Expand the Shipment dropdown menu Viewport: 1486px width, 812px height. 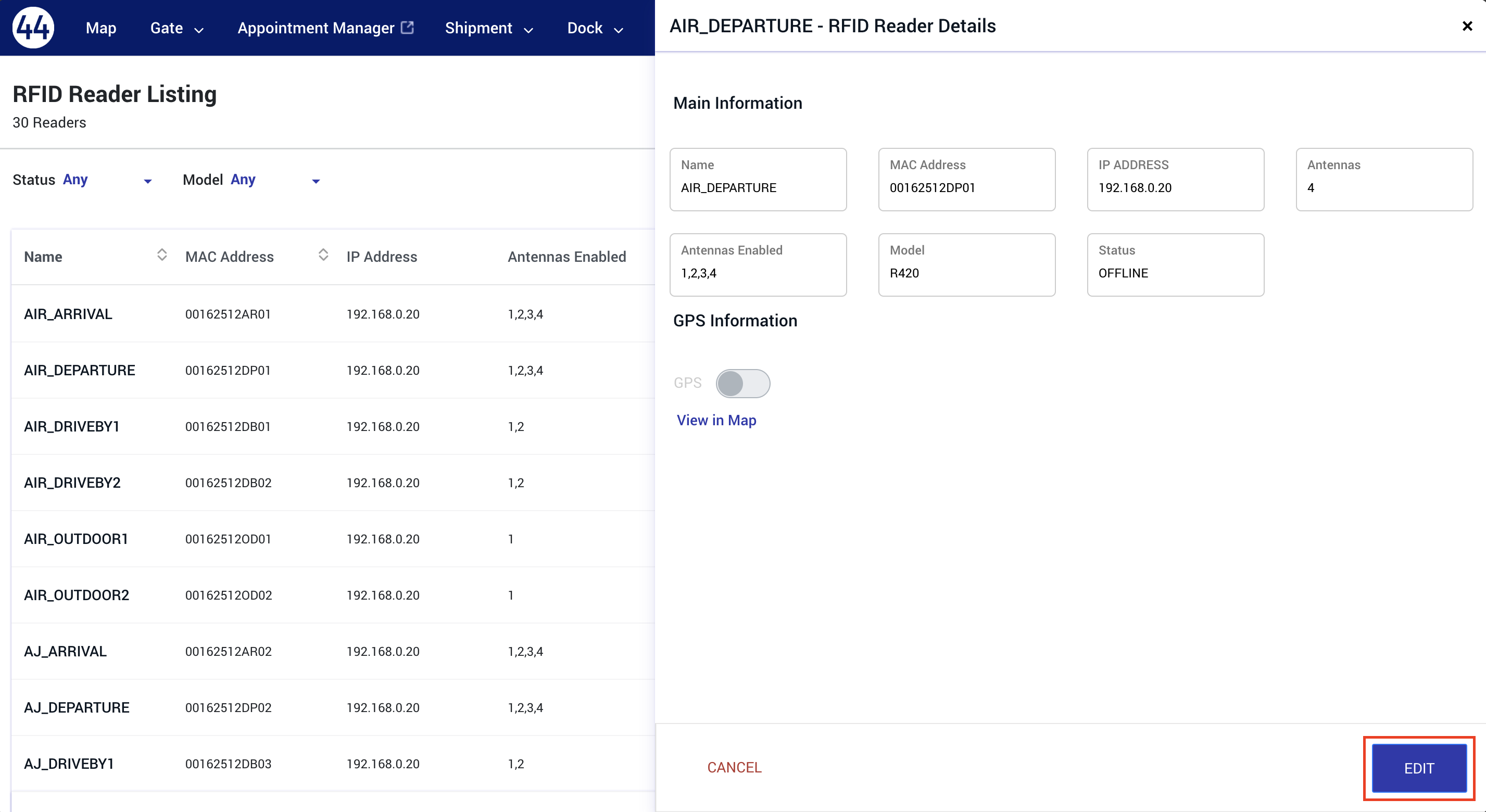click(x=488, y=28)
